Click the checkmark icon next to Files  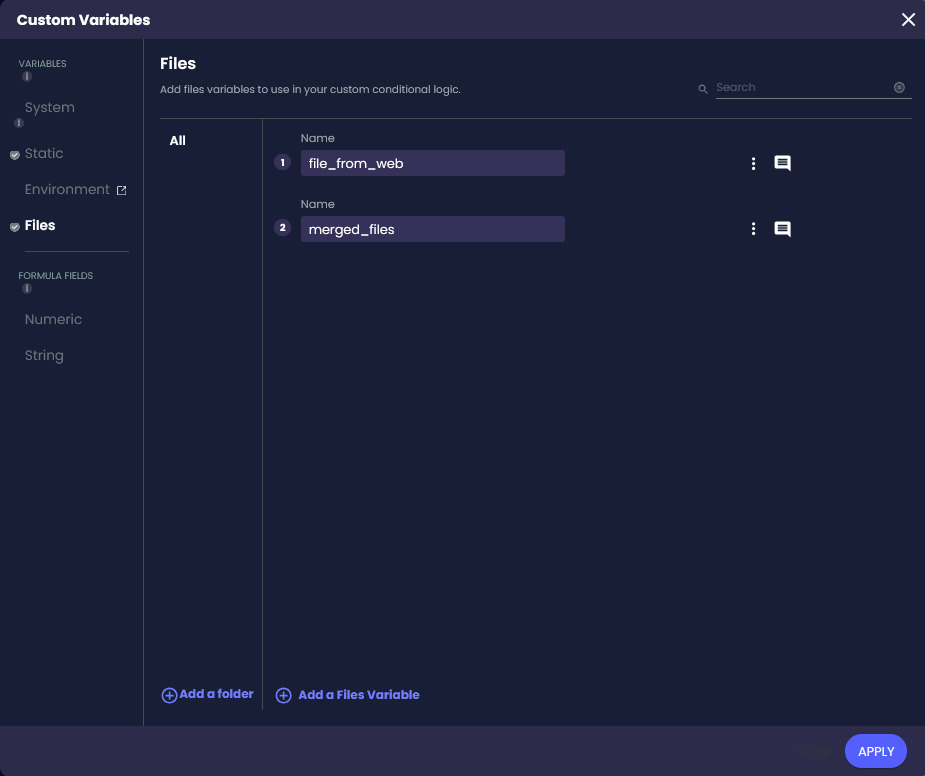[15, 227]
